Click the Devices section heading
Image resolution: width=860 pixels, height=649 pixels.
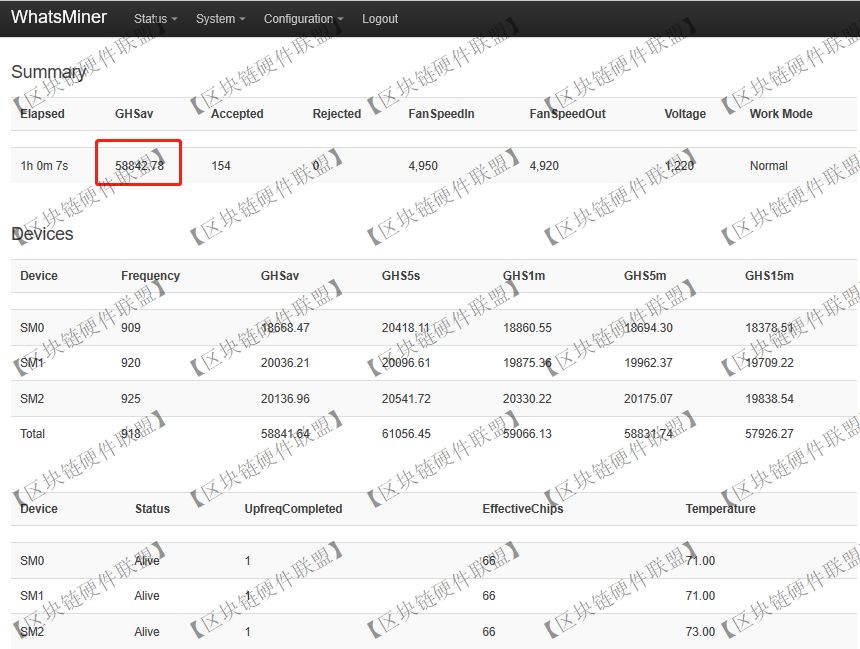tap(42, 234)
